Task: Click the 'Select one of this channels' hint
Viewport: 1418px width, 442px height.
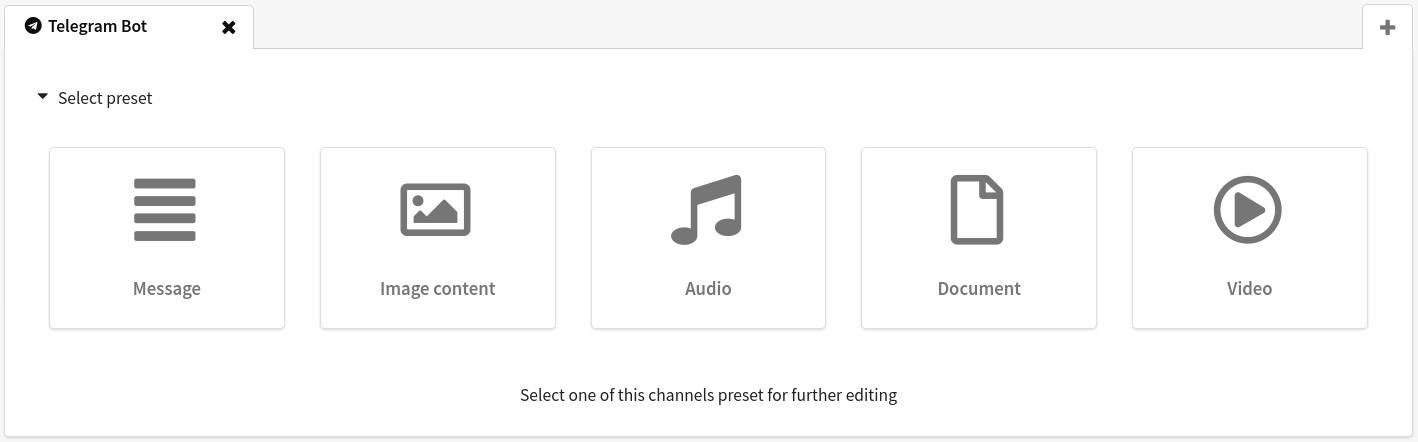Action: (708, 395)
